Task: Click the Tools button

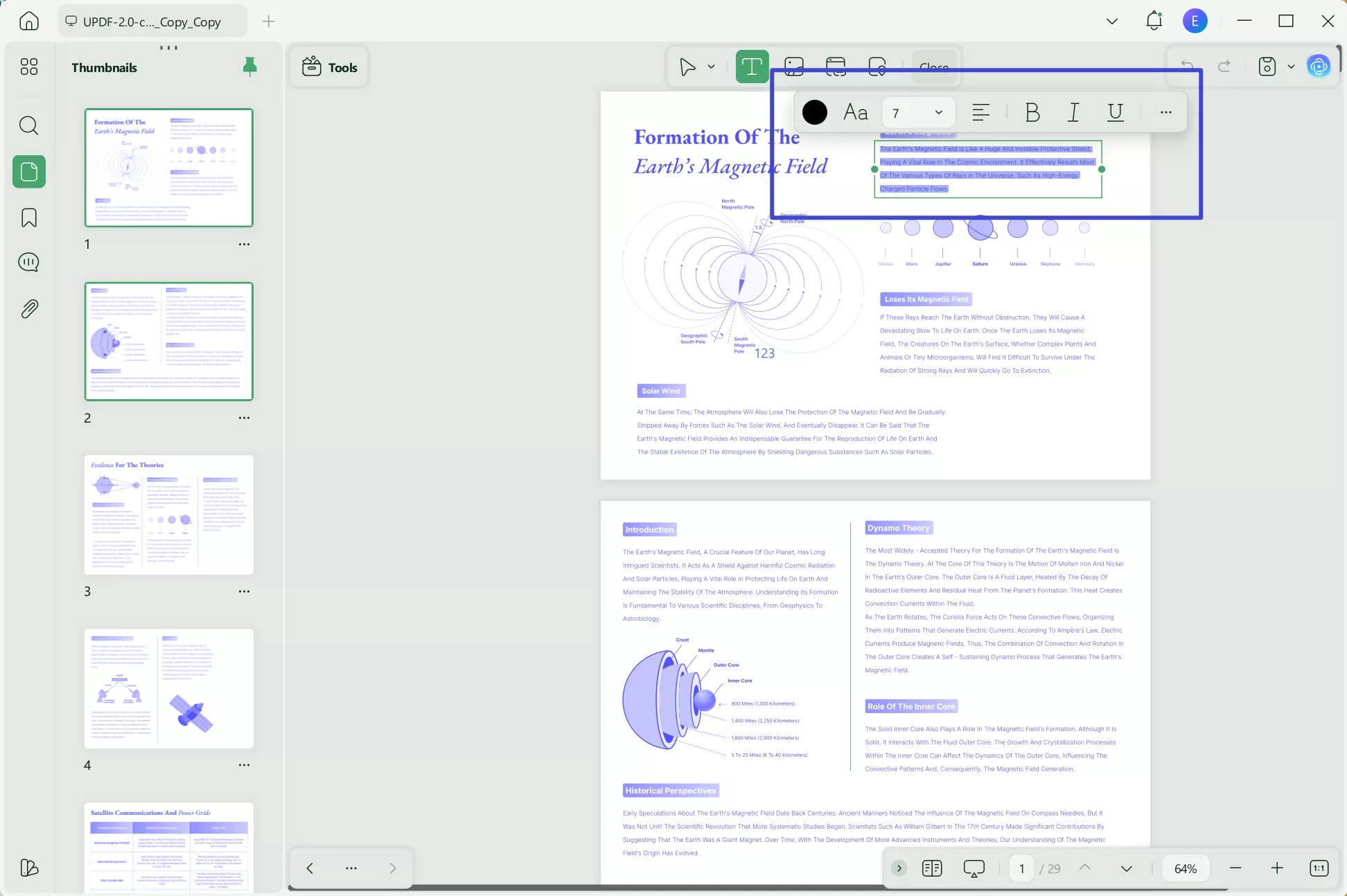Action: (x=328, y=67)
